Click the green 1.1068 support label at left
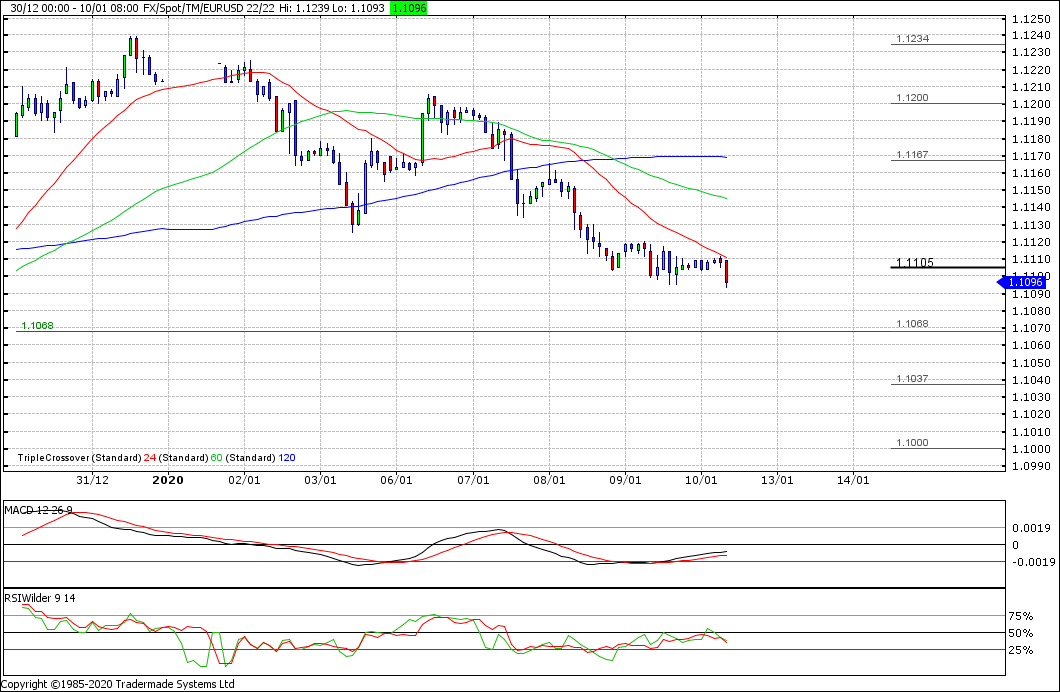 37,326
